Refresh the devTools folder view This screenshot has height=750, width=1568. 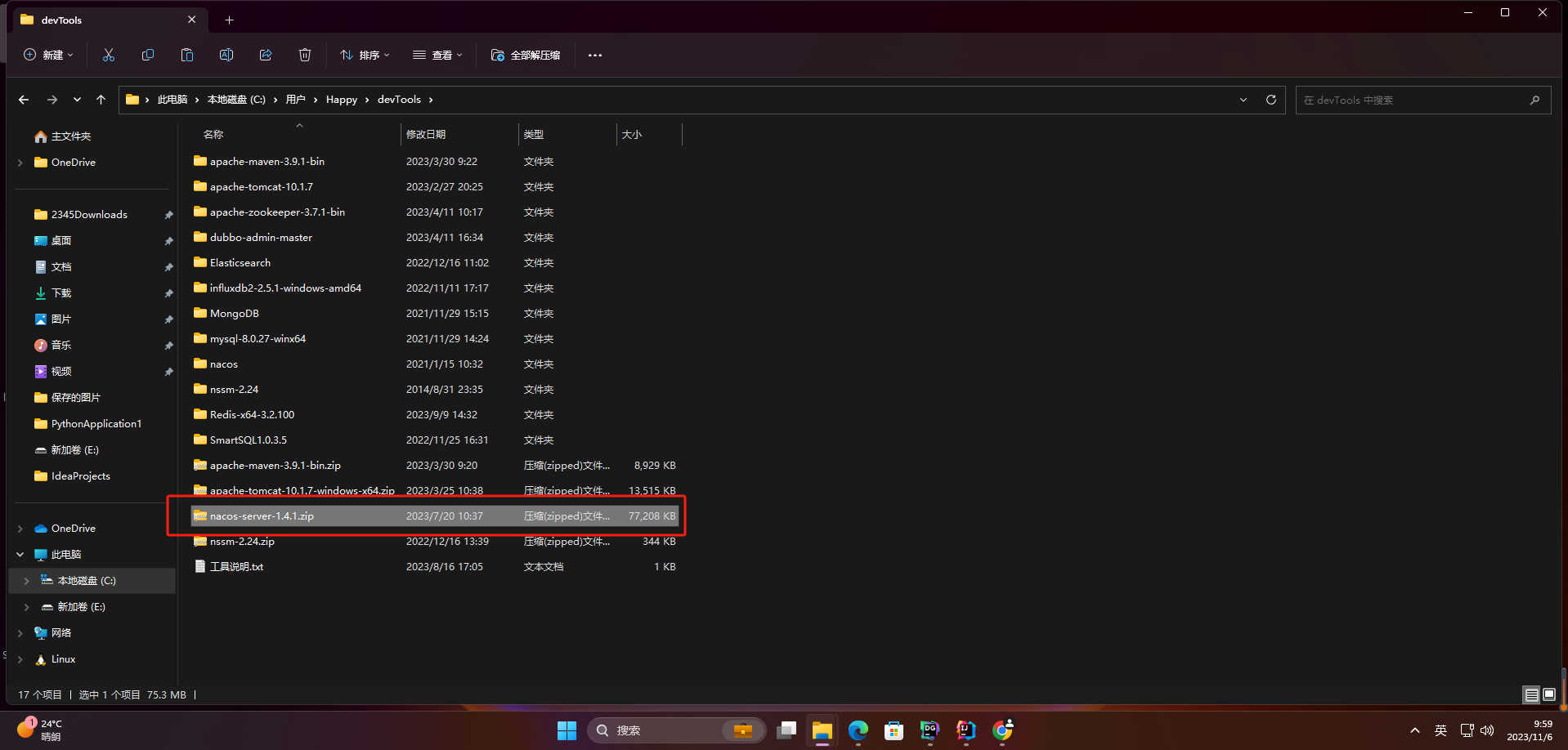(x=1271, y=100)
